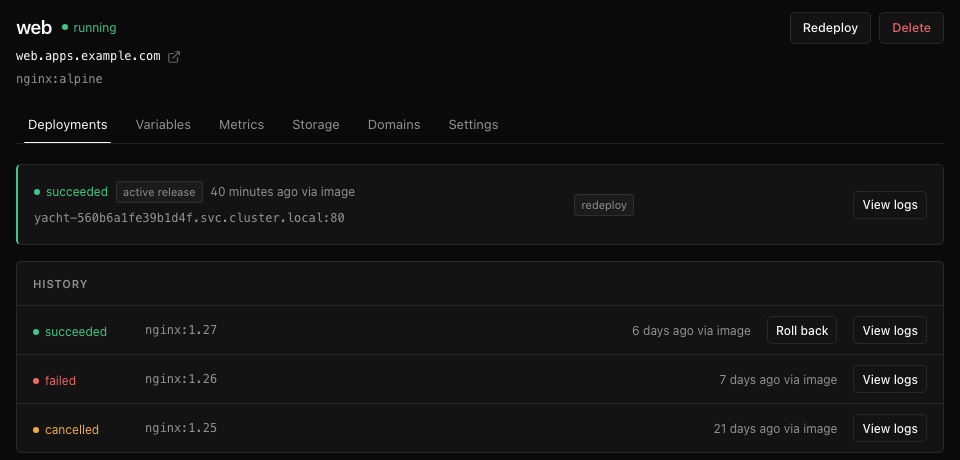The height and width of the screenshot is (460, 960).
Task: Click '6 days ago via image' timestamp
Action: (x=691, y=331)
